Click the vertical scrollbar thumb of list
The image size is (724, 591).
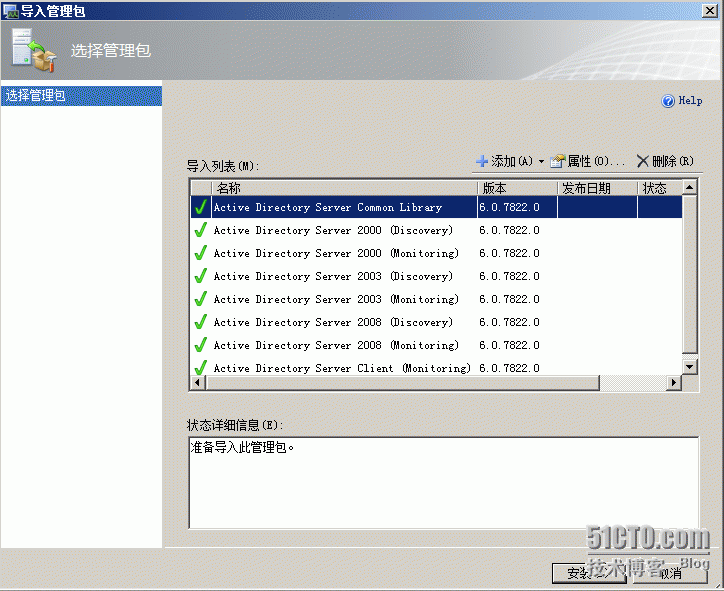tap(689, 274)
